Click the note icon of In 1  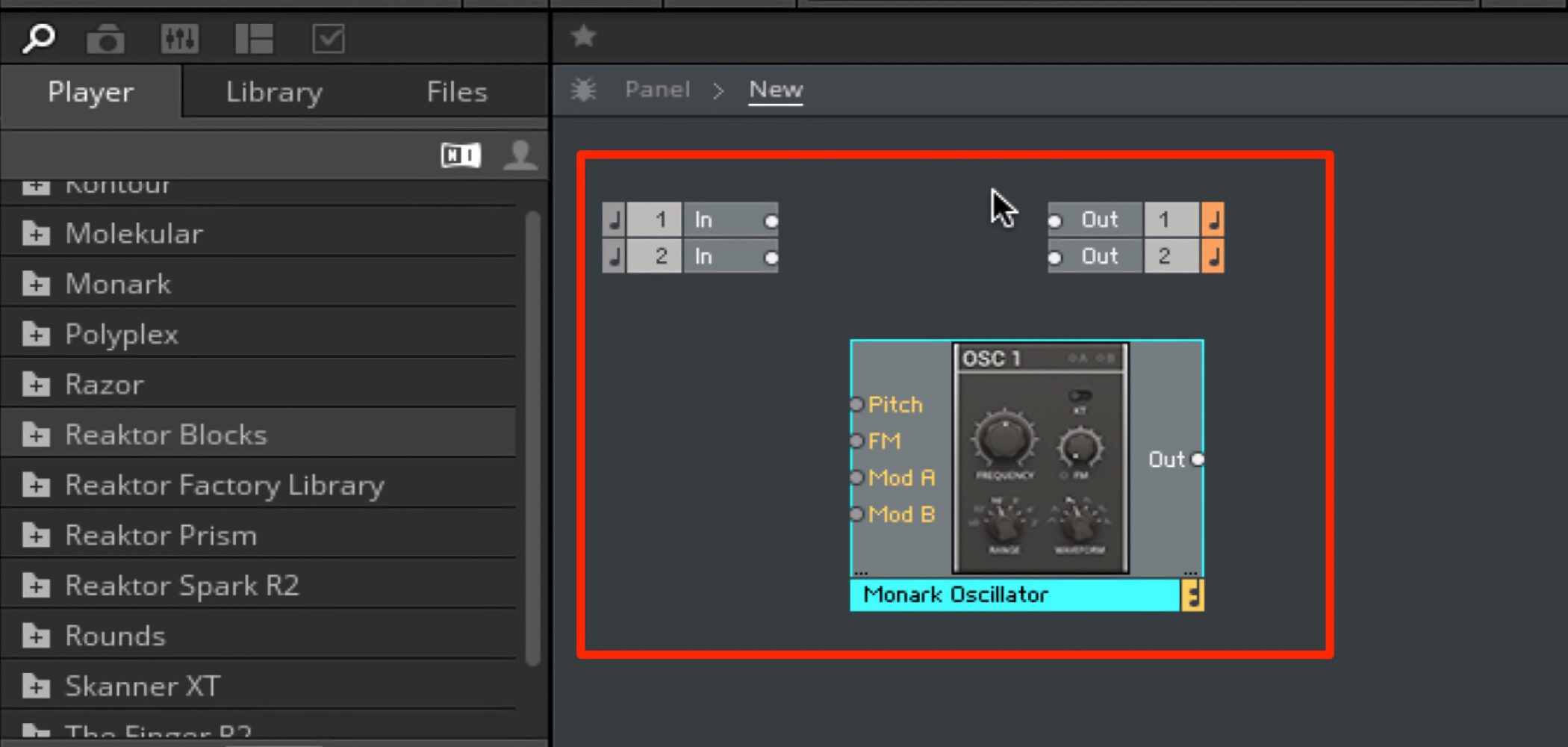tap(614, 220)
